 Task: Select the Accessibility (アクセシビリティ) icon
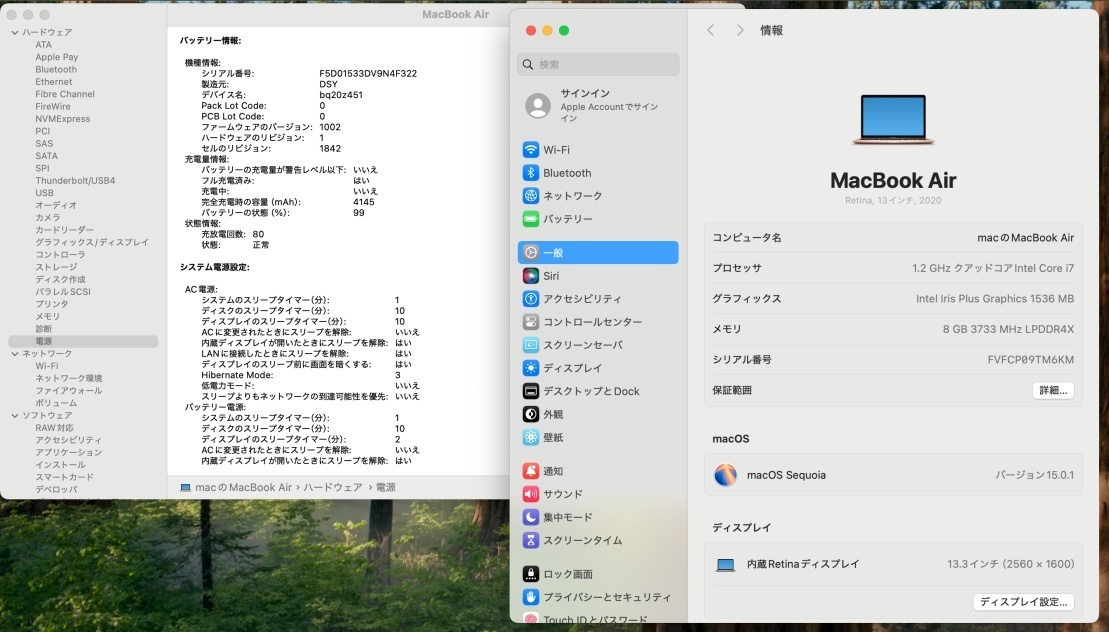[x=530, y=299]
